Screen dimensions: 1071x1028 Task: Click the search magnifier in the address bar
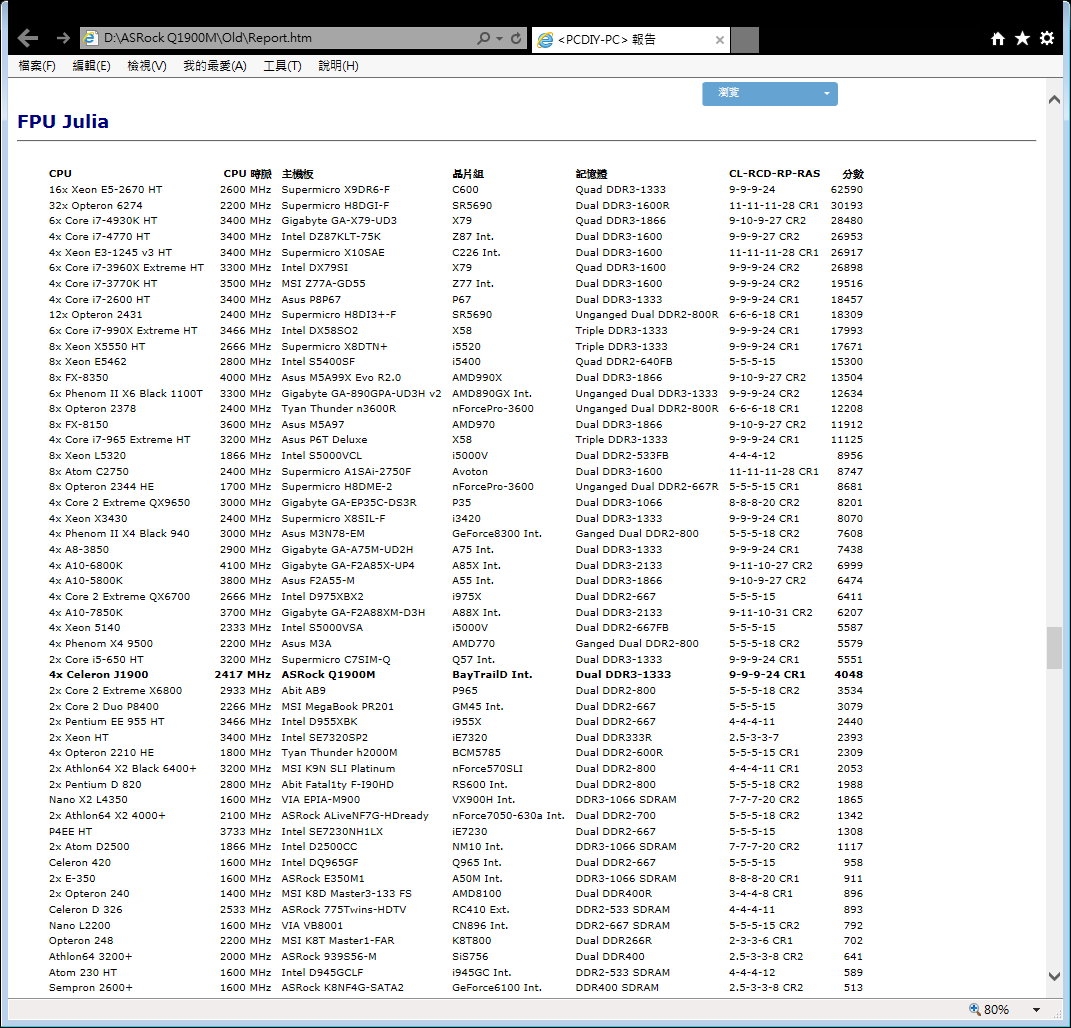tap(484, 38)
